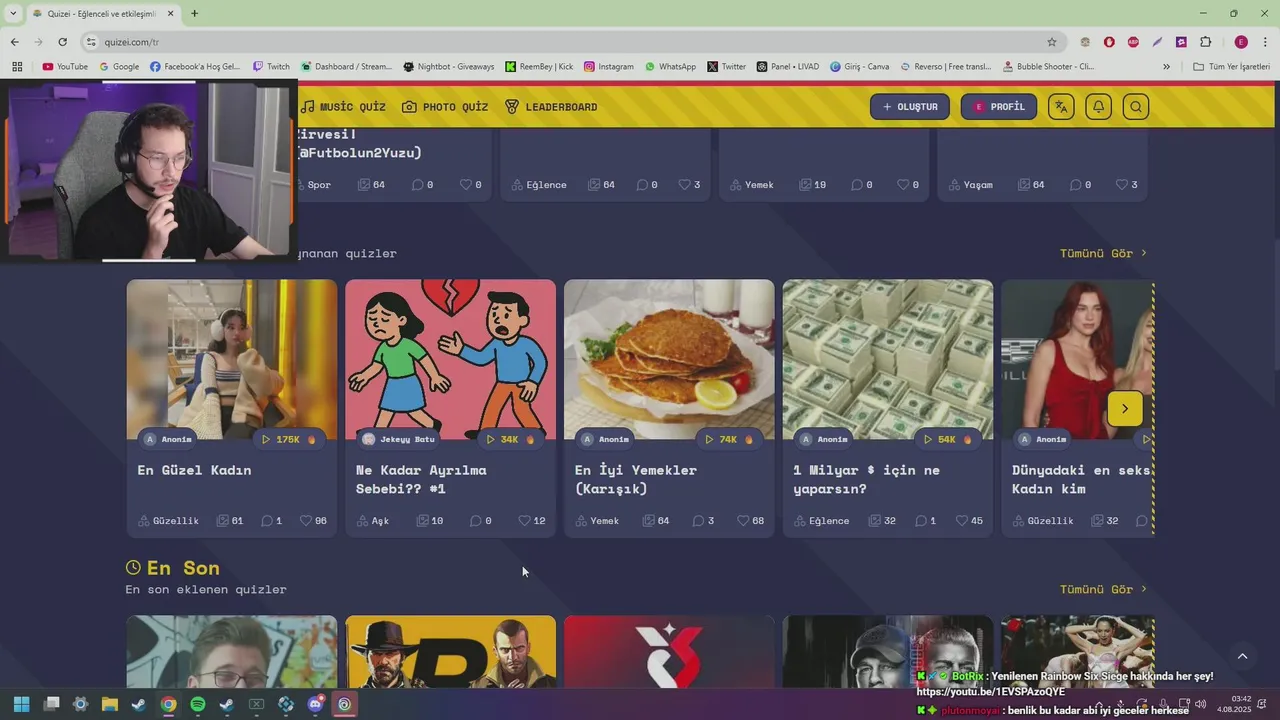Open the Twitch bookmark
This screenshot has width=1280, height=720.
click(271, 67)
